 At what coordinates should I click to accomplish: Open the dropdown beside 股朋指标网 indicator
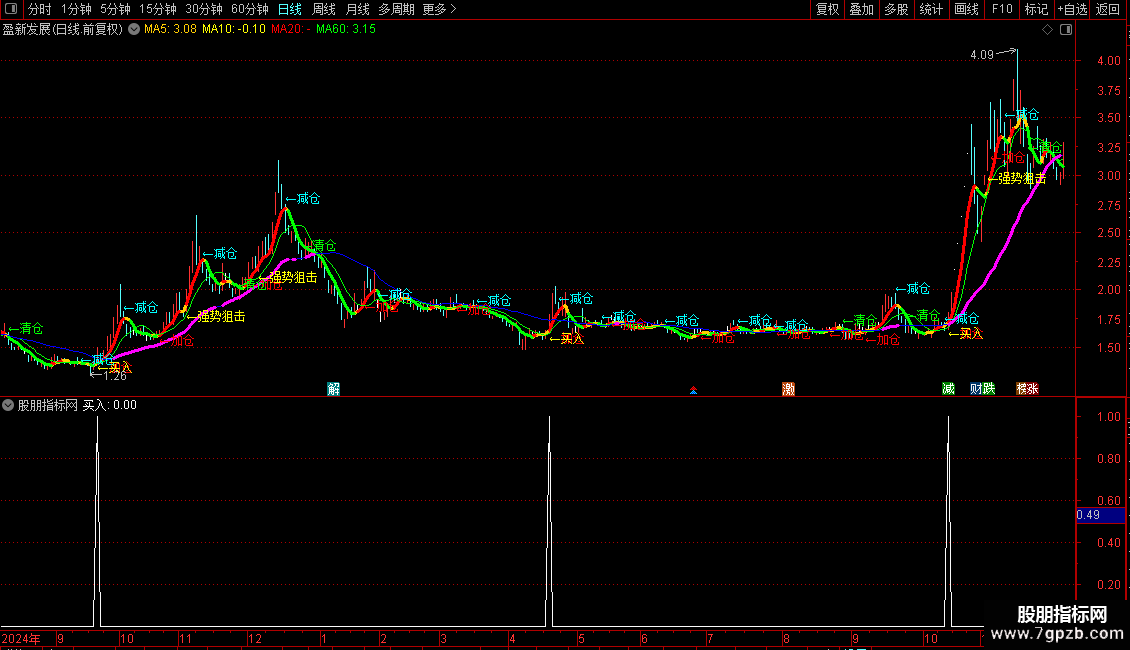8,405
